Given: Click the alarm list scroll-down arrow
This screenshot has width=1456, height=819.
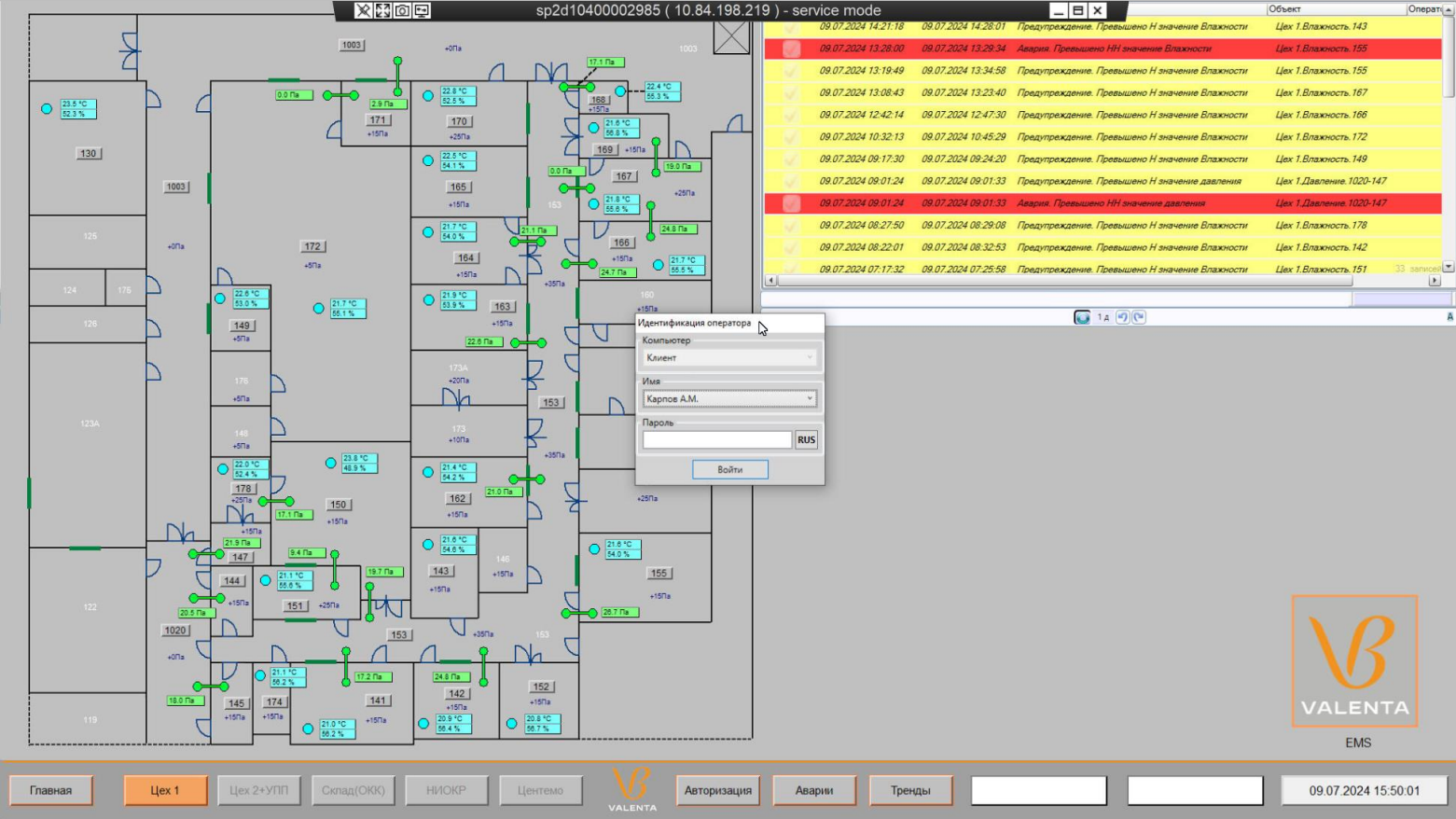Looking at the screenshot, I should [1448, 267].
